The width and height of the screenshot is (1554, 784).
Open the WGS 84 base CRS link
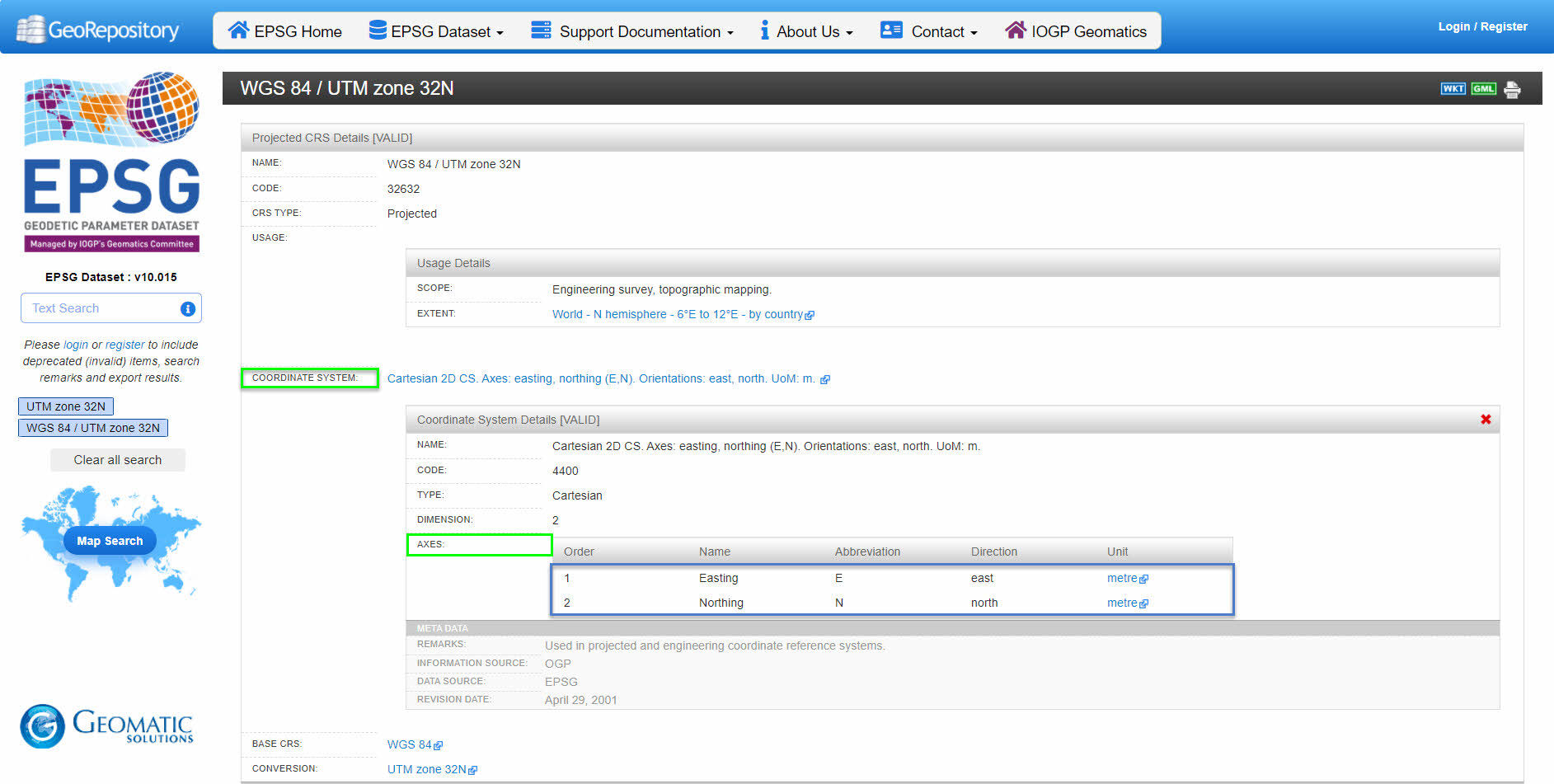point(409,744)
